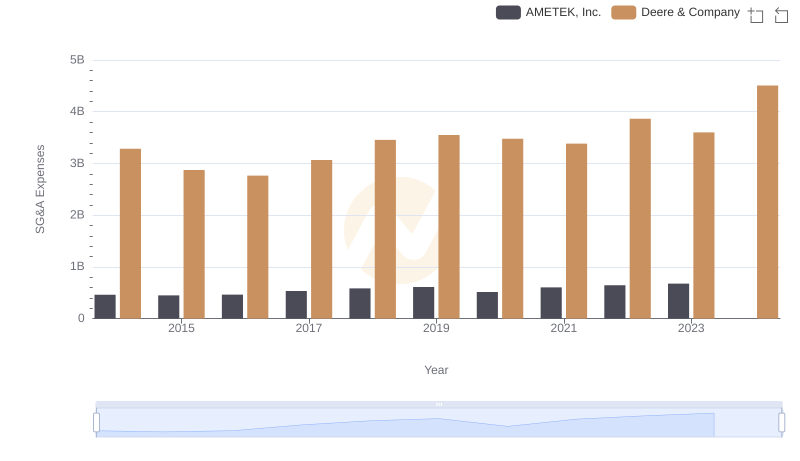
Task: Click the AMETEK bar for 2017
Action: click(296, 305)
